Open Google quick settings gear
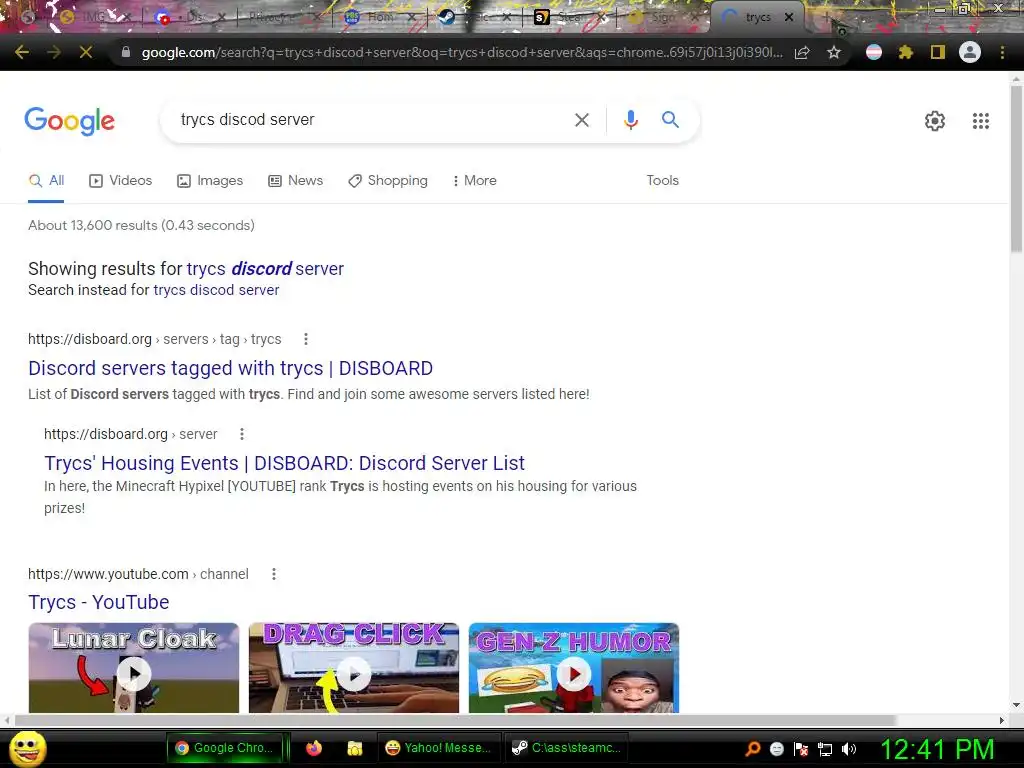The width and height of the screenshot is (1024, 768). pyautogui.click(x=935, y=121)
